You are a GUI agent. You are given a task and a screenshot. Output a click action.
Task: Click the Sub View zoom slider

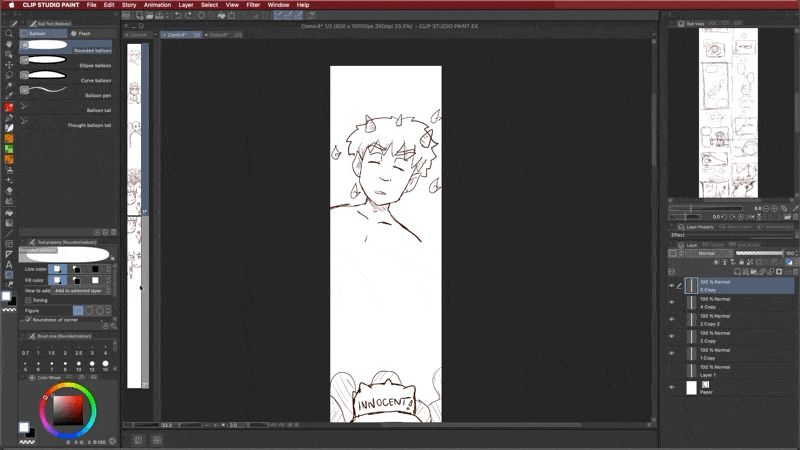(x=706, y=208)
